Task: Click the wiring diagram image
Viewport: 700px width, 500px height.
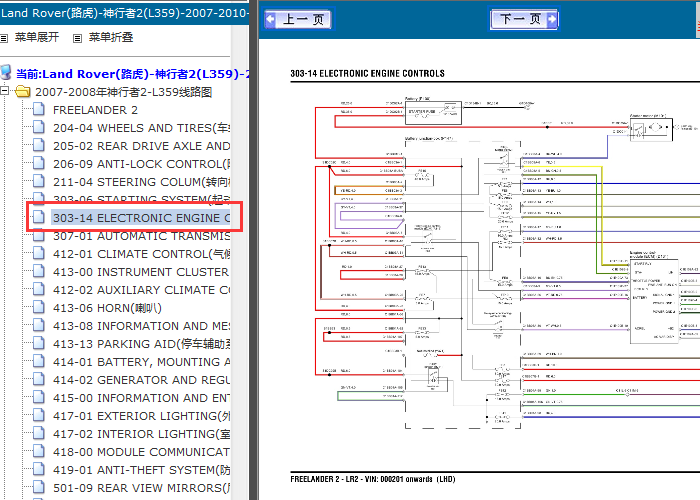Action: (x=507, y=263)
